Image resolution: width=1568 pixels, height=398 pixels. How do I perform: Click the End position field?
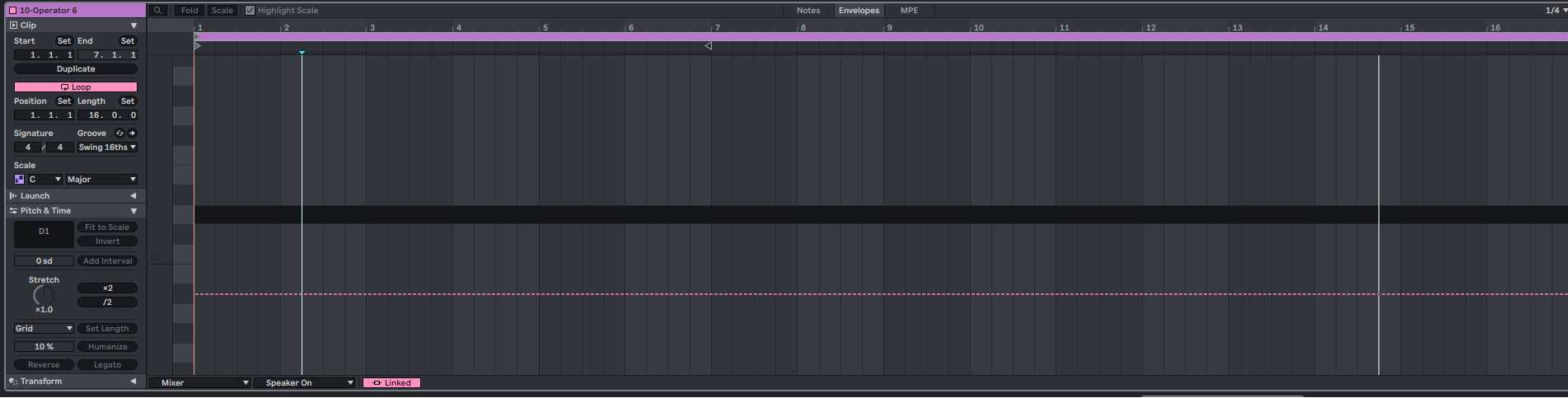click(x=107, y=55)
